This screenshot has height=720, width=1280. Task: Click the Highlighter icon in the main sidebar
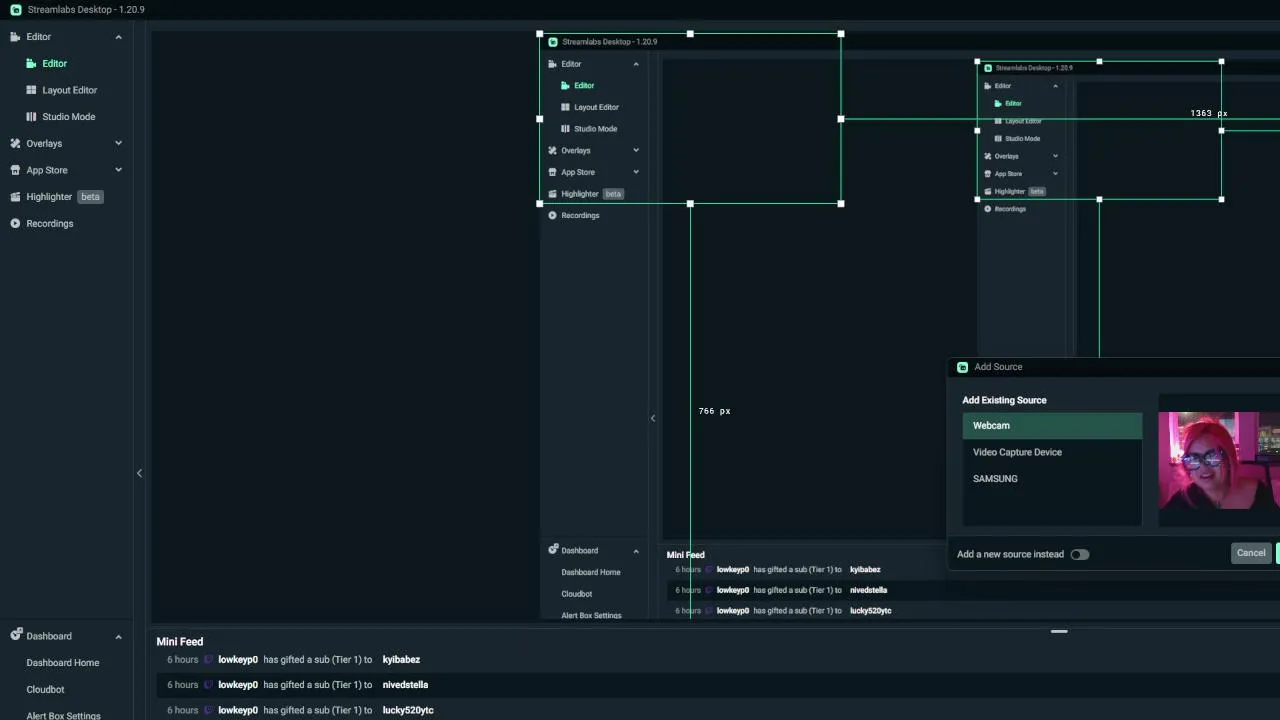[x=15, y=197]
